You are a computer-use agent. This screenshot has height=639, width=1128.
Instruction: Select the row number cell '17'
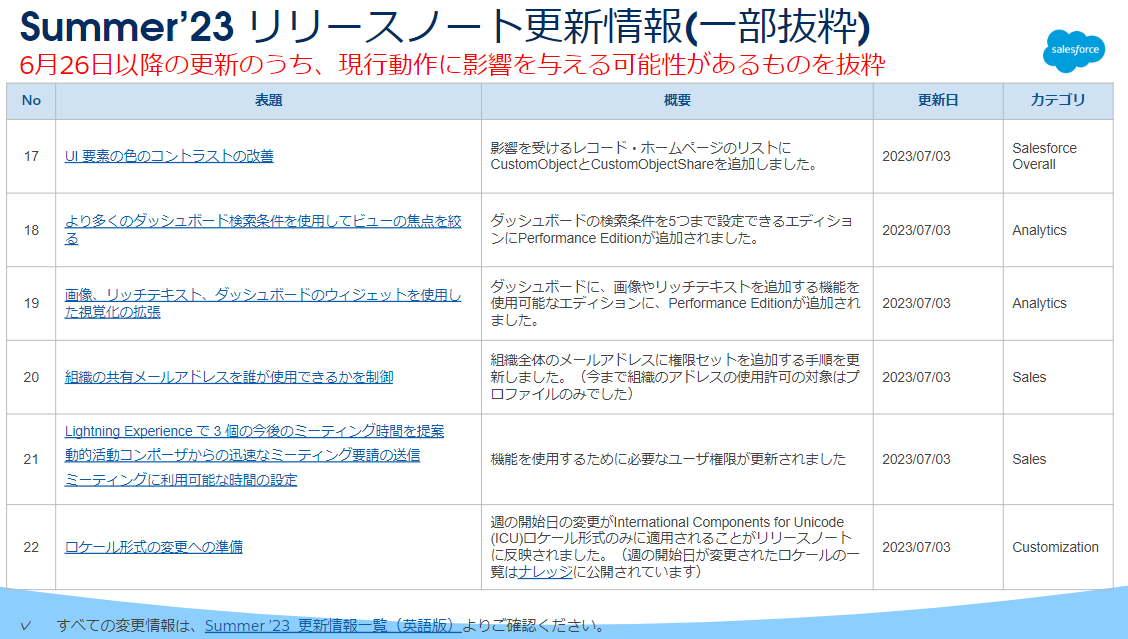31,156
